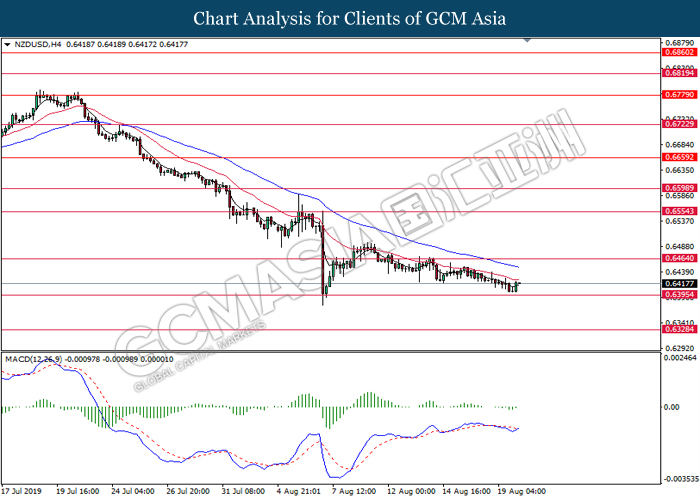This screenshot has width=700, height=500.
Task: Click the chart shift triangle marker at top
Action: (527, 41)
